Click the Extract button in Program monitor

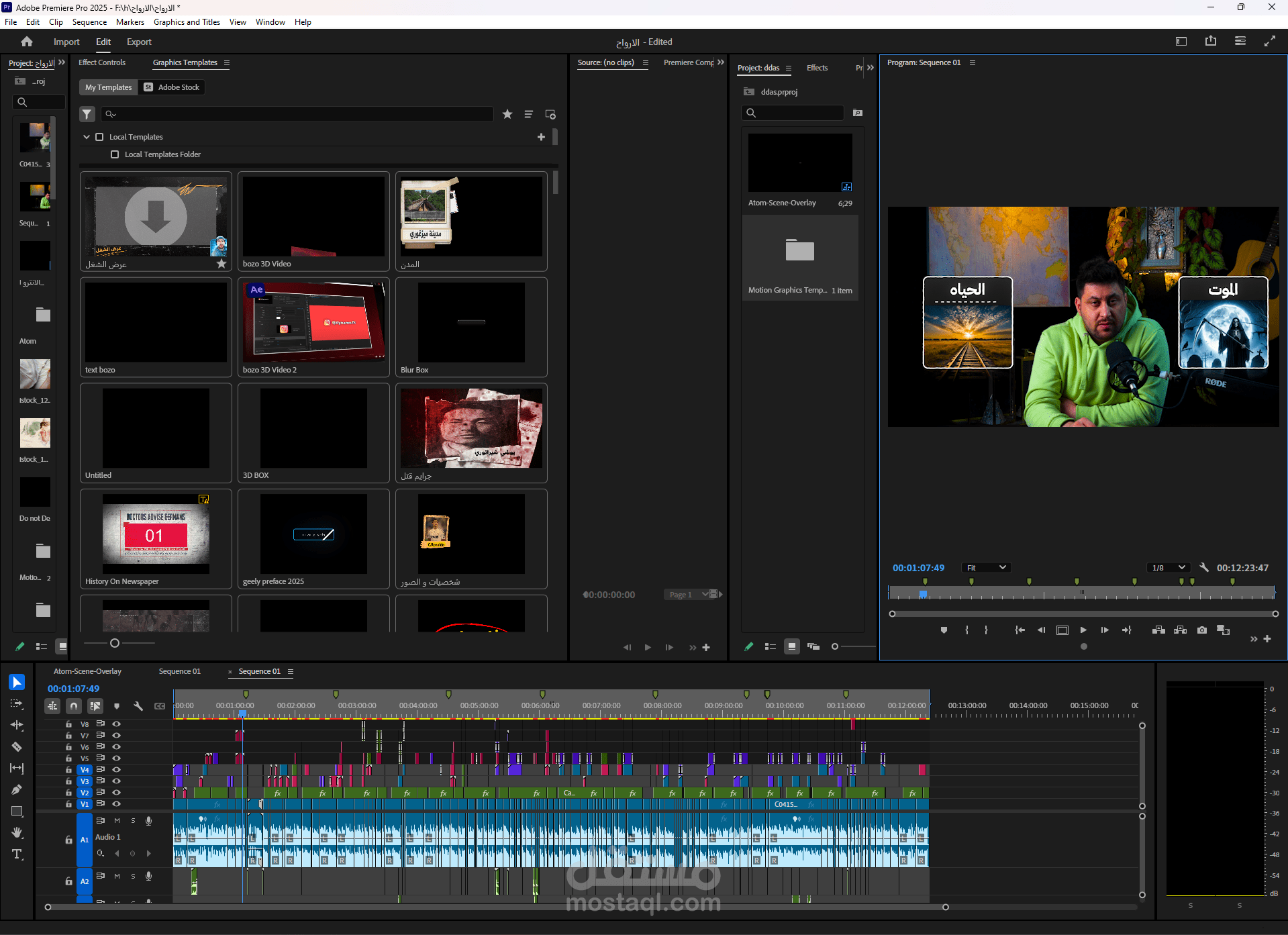pos(1180,630)
